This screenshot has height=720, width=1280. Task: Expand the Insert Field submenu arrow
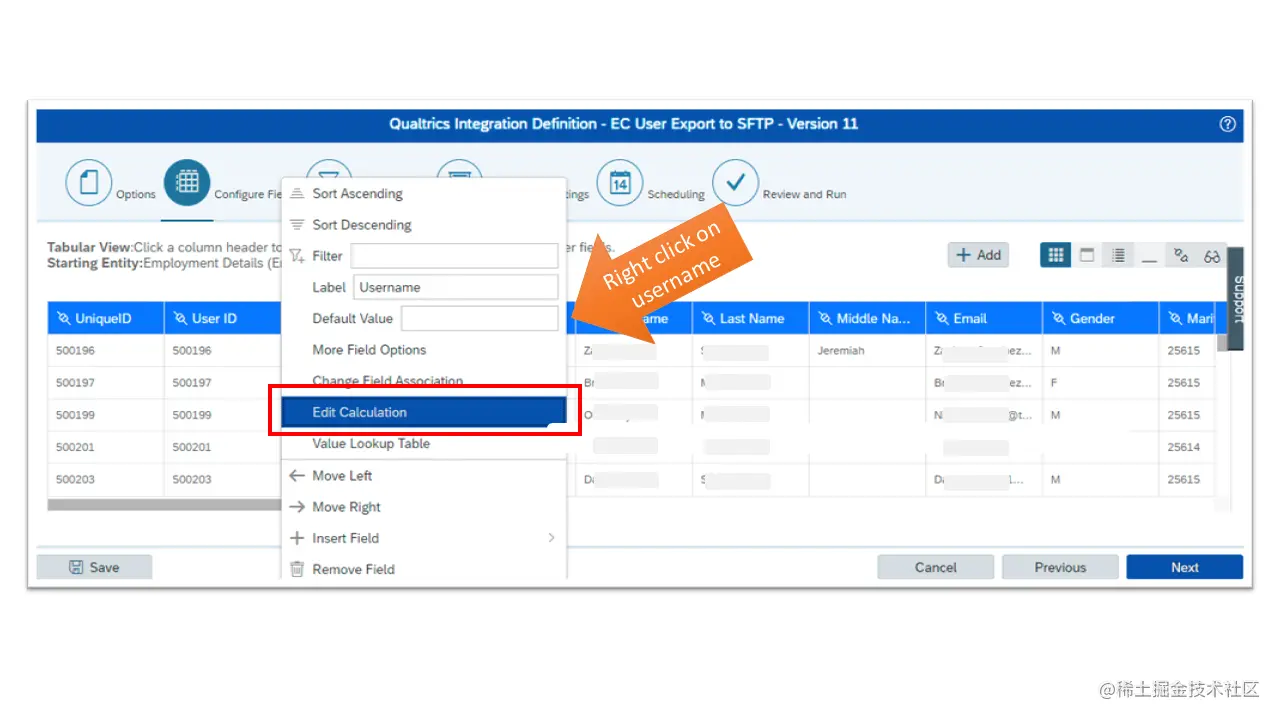(x=551, y=538)
